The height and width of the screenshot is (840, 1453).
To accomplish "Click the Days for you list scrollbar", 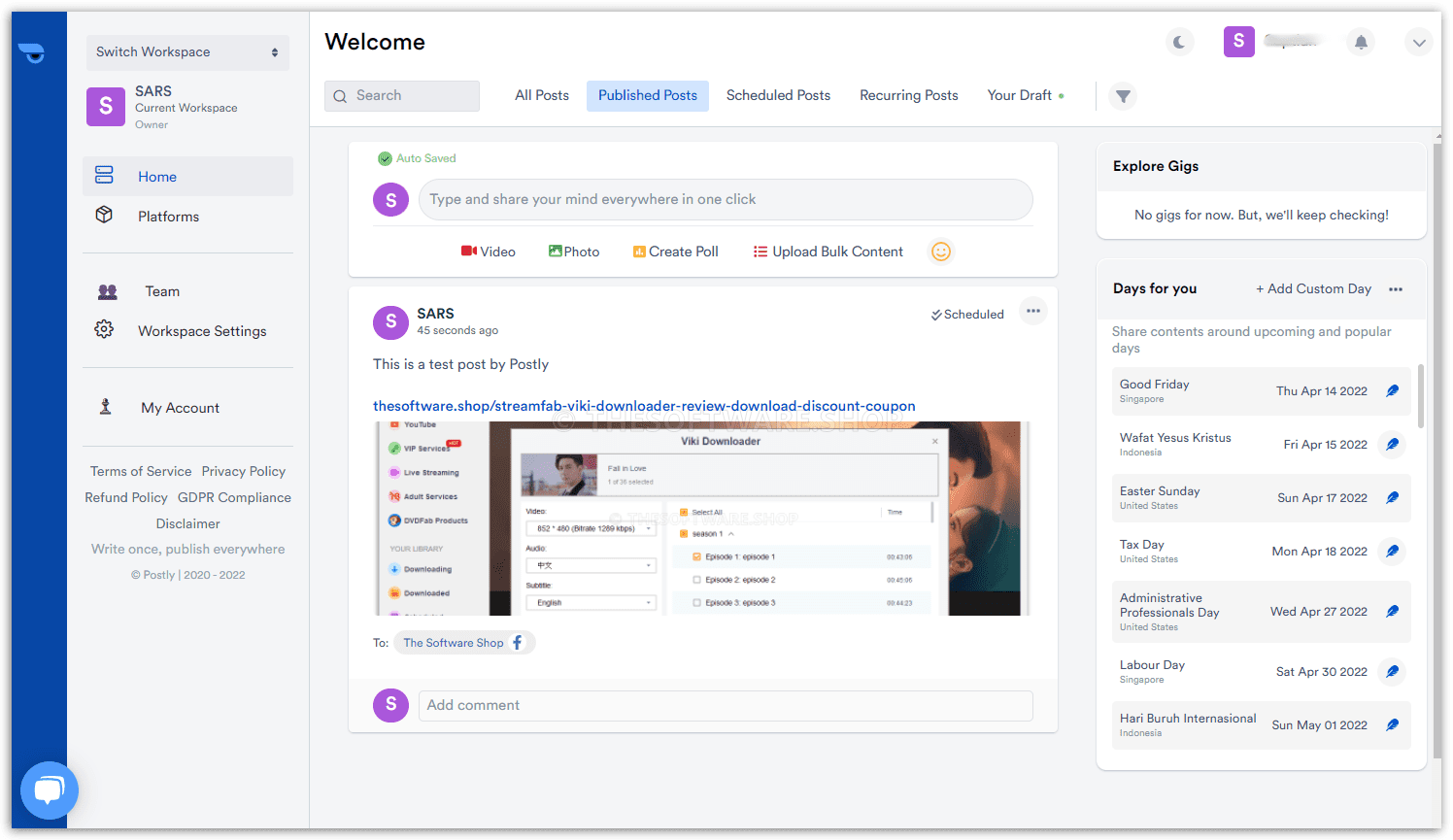I will pos(1421,396).
